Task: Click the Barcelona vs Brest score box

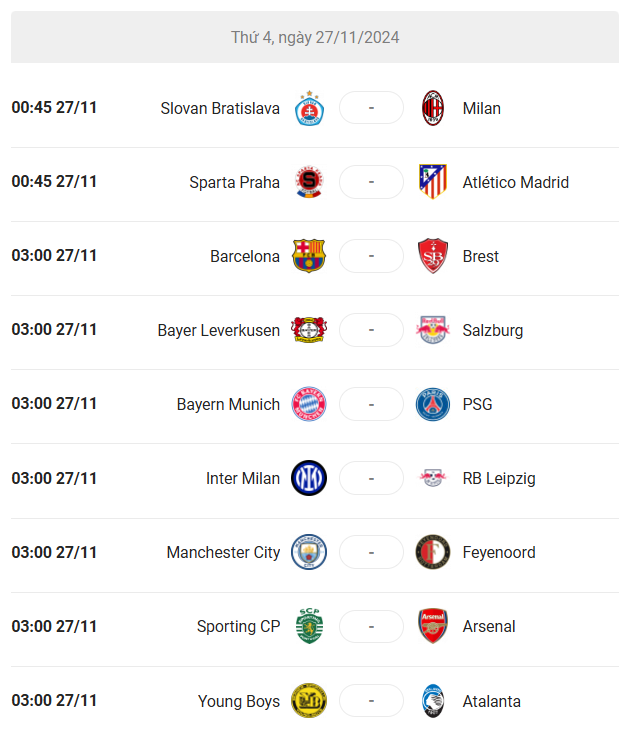Action: 372,256
